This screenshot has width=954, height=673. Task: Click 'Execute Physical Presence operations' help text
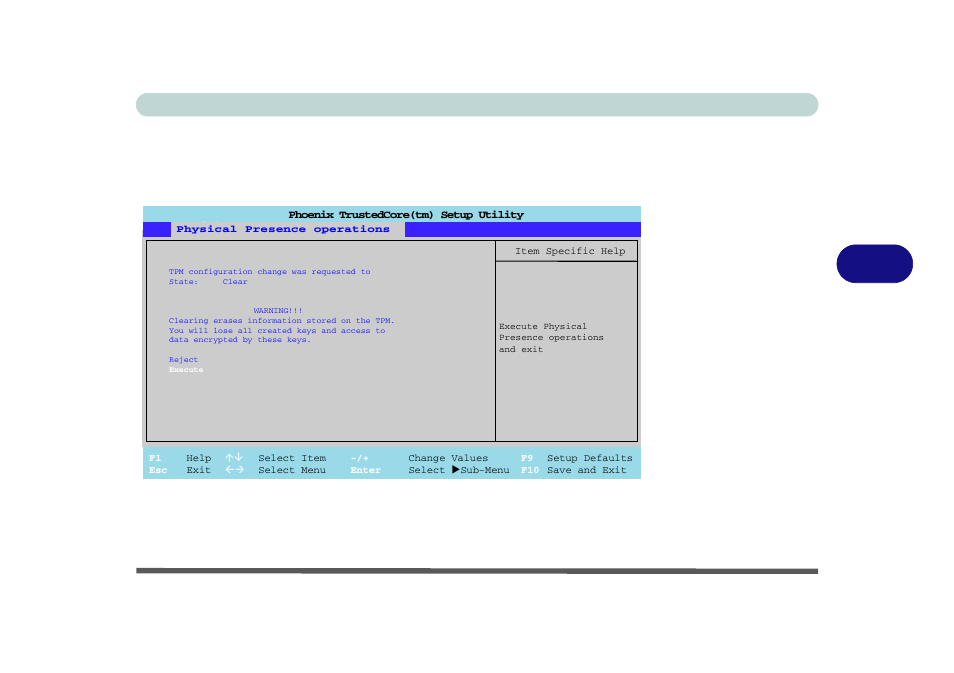(551, 338)
